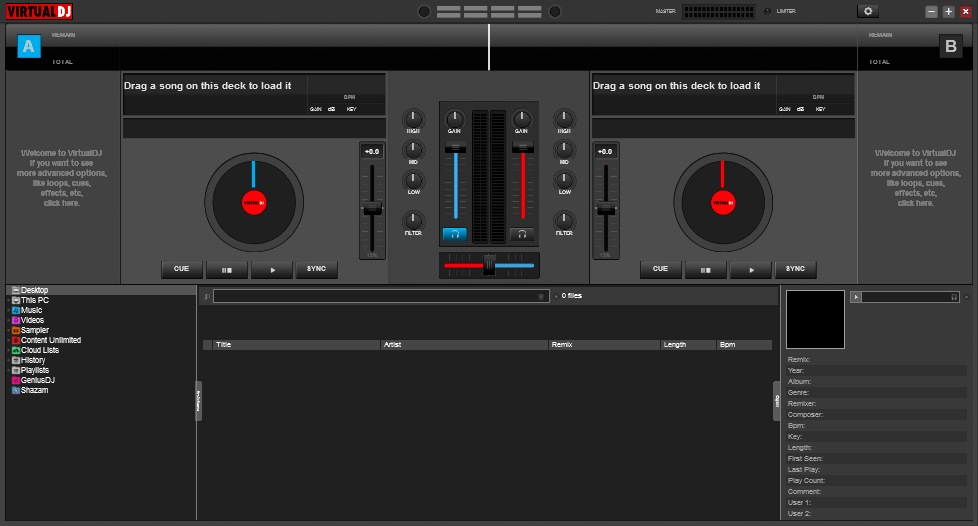The height and width of the screenshot is (526, 978).
Task: Click the crossfader handle
Action: pyautogui.click(x=490, y=265)
